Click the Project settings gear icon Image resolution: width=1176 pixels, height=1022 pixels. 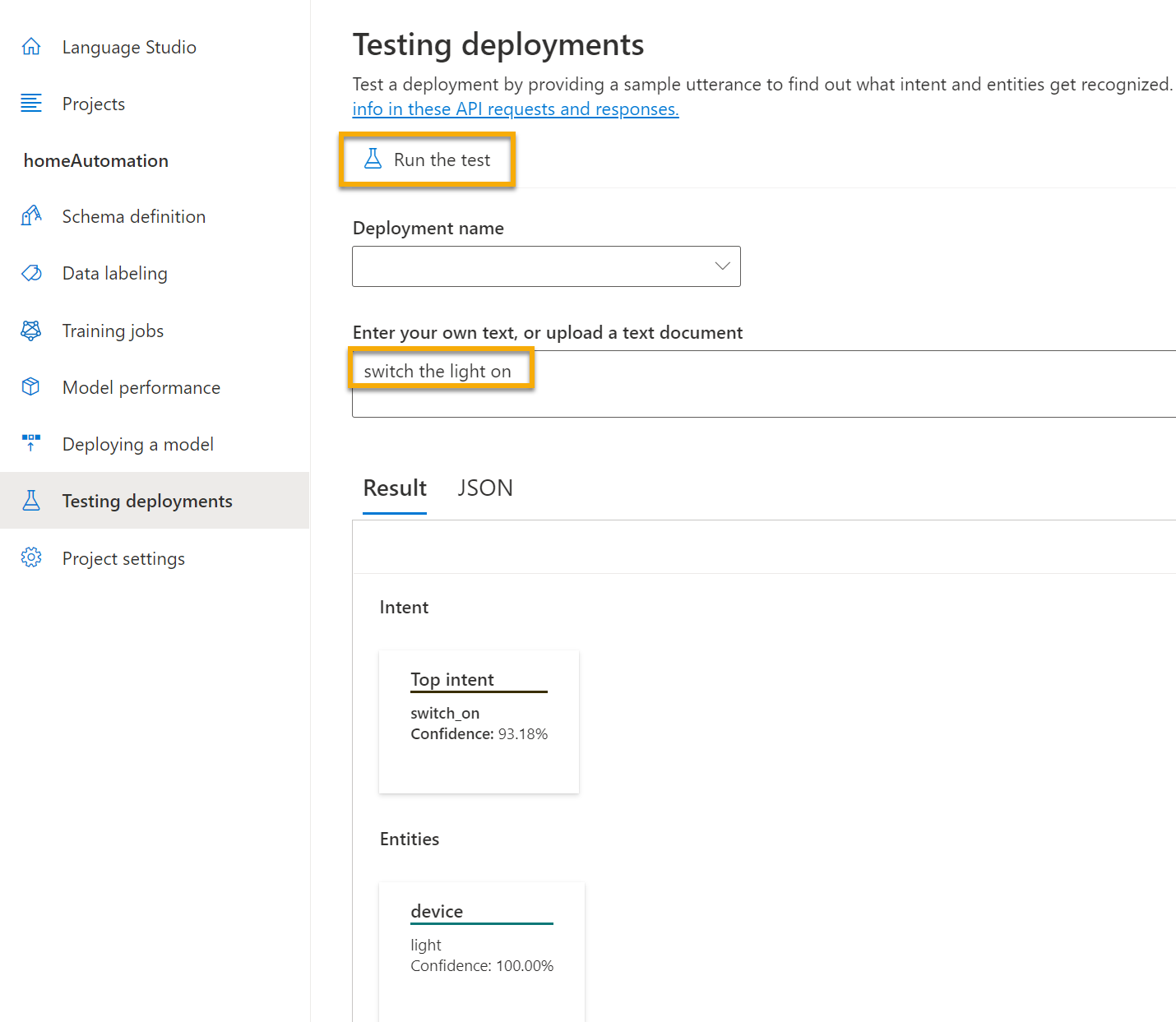[x=31, y=558]
